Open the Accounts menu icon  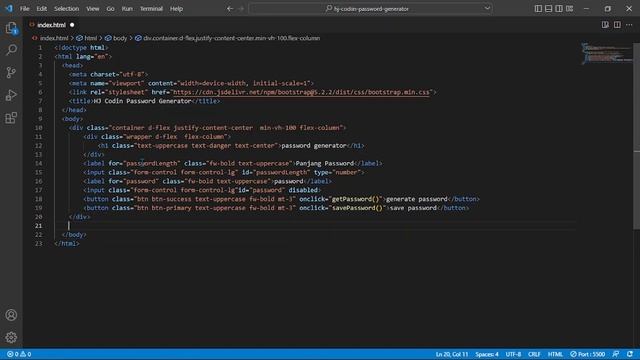11,315
